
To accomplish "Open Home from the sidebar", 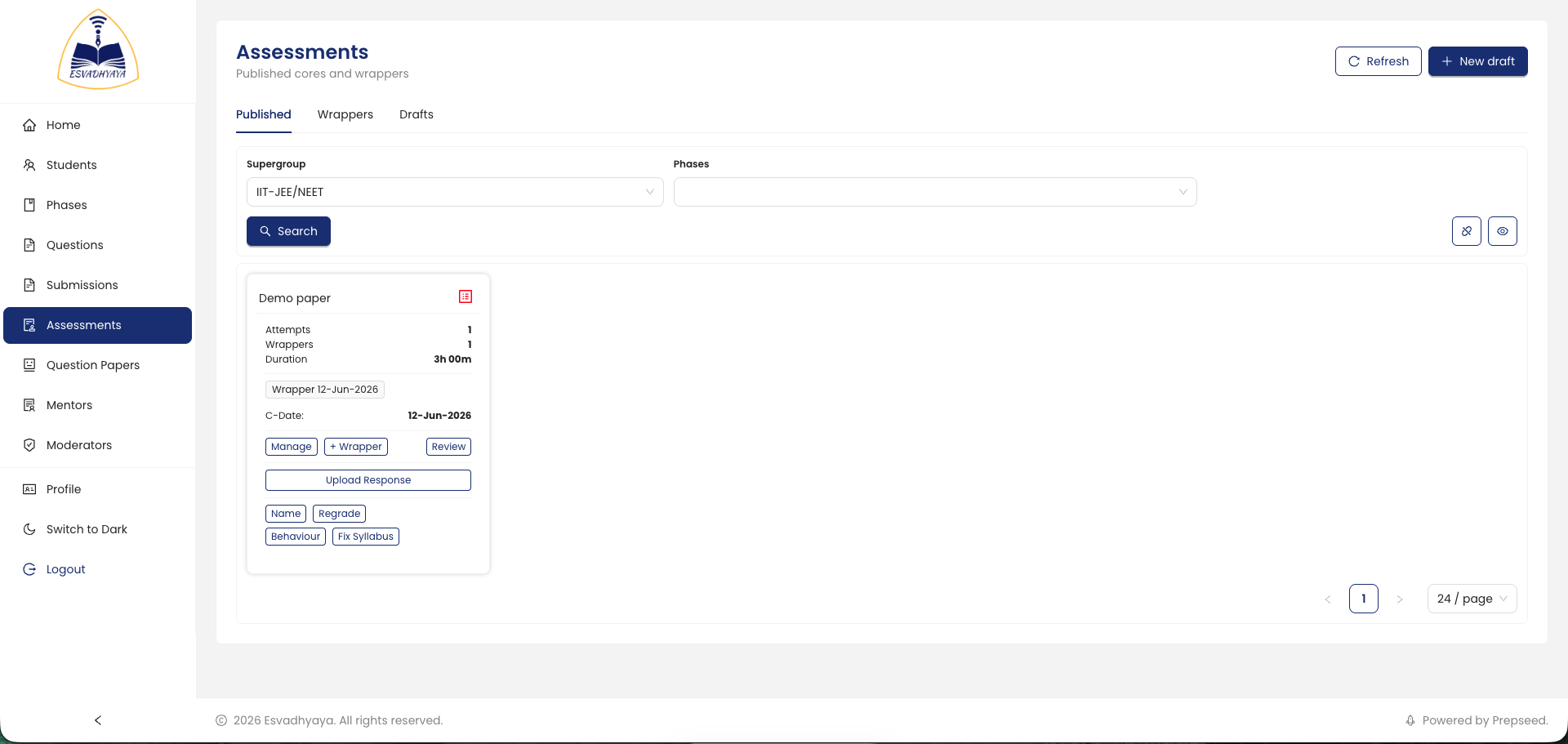I will click(x=98, y=125).
